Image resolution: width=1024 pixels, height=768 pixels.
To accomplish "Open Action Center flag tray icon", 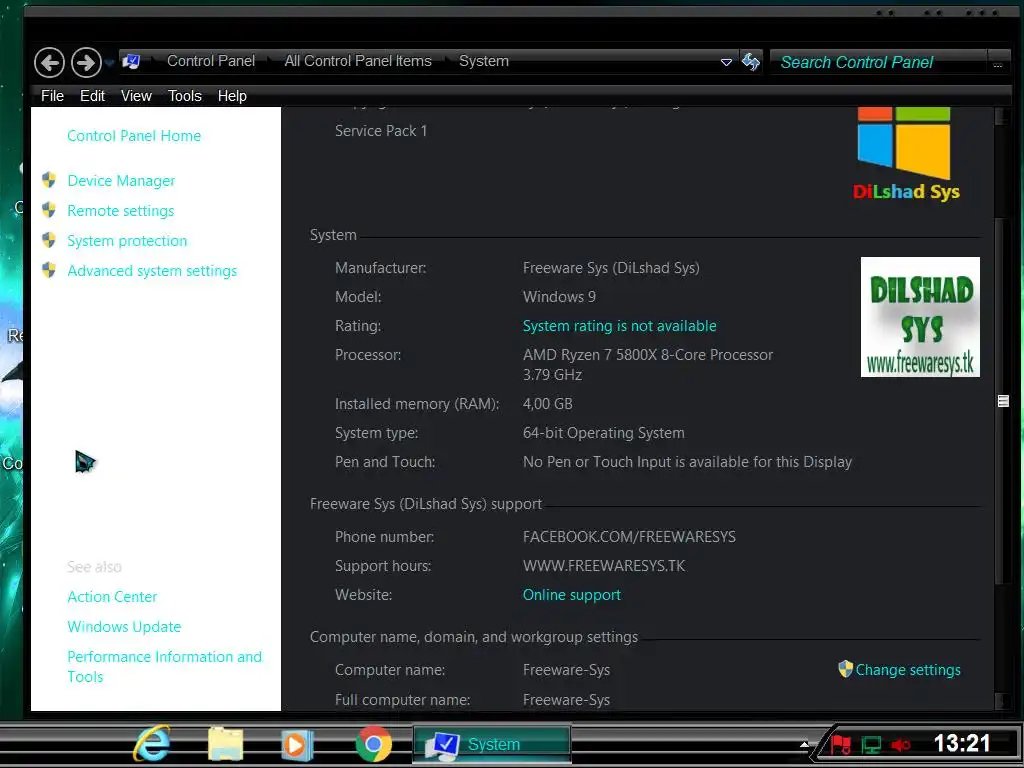I will pyautogui.click(x=841, y=744).
